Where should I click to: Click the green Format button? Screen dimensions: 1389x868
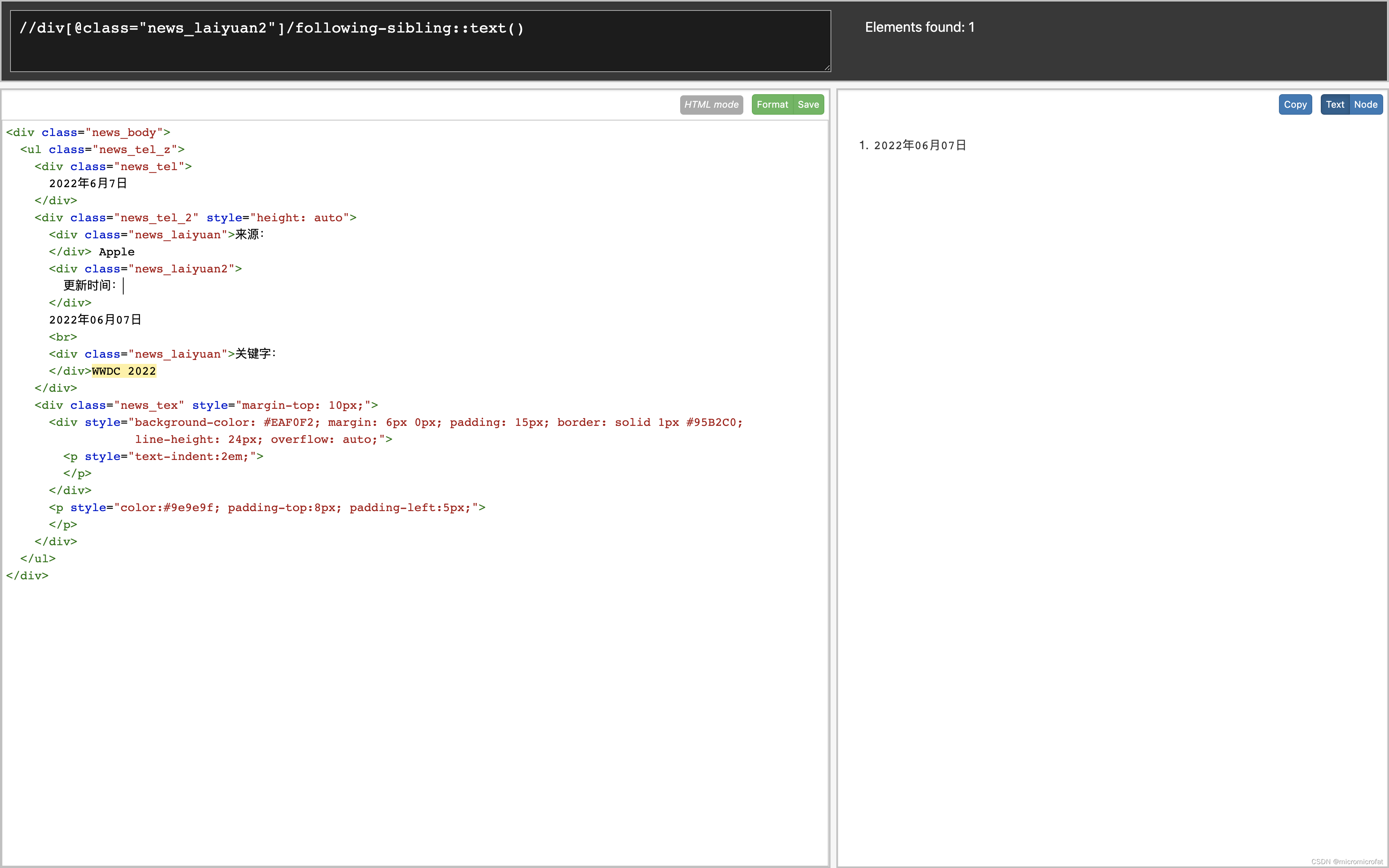pyautogui.click(x=772, y=105)
